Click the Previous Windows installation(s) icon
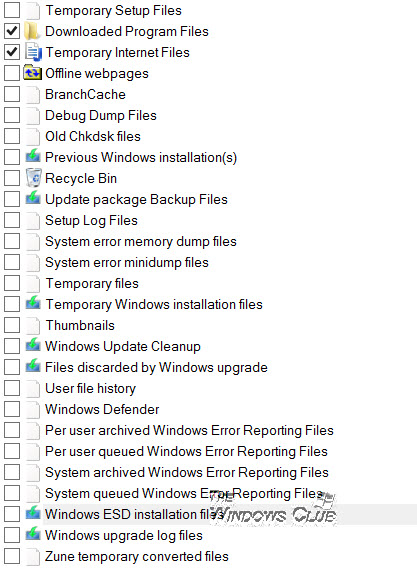 [33, 157]
